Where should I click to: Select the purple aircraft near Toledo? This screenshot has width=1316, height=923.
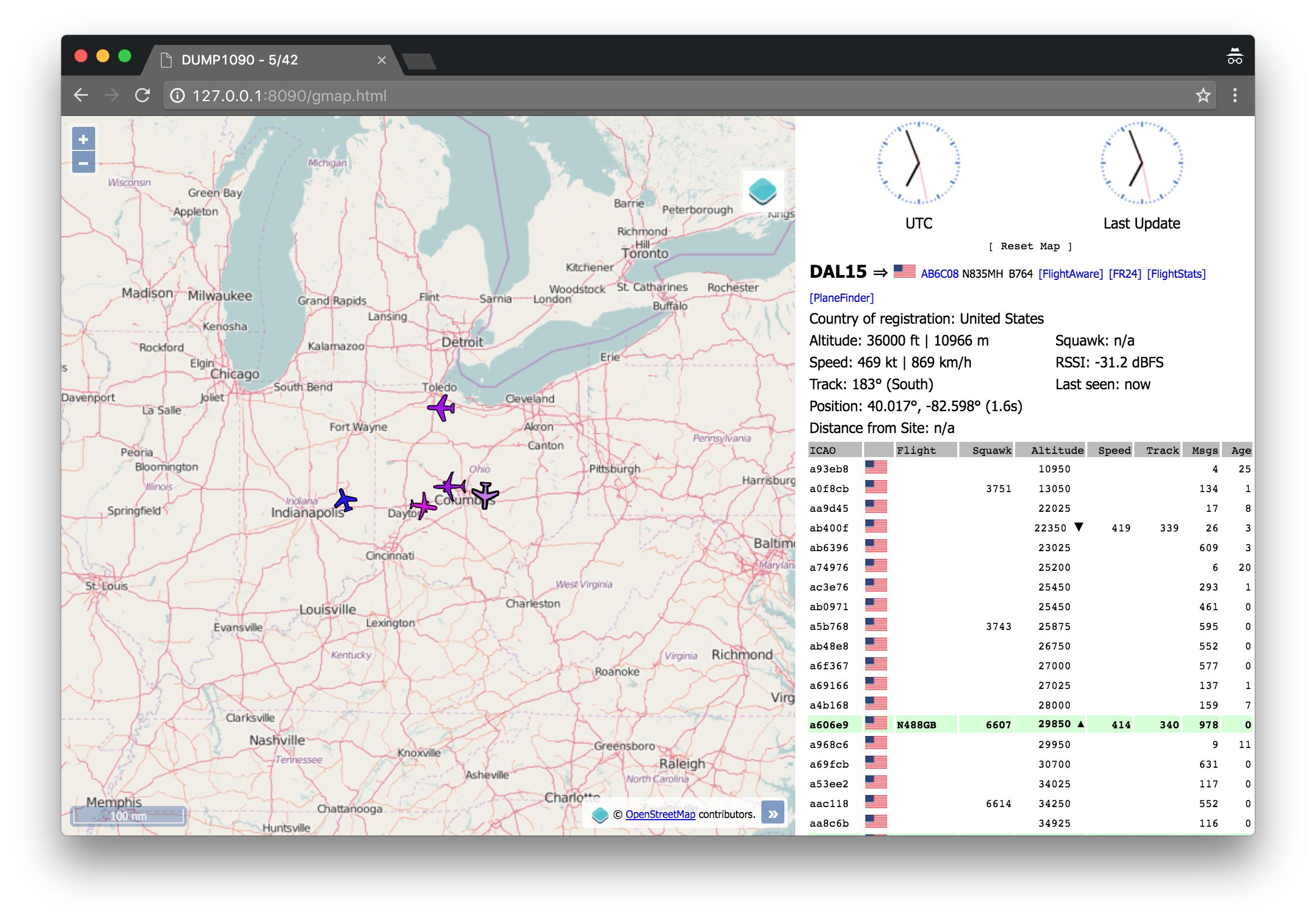[441, 407]
